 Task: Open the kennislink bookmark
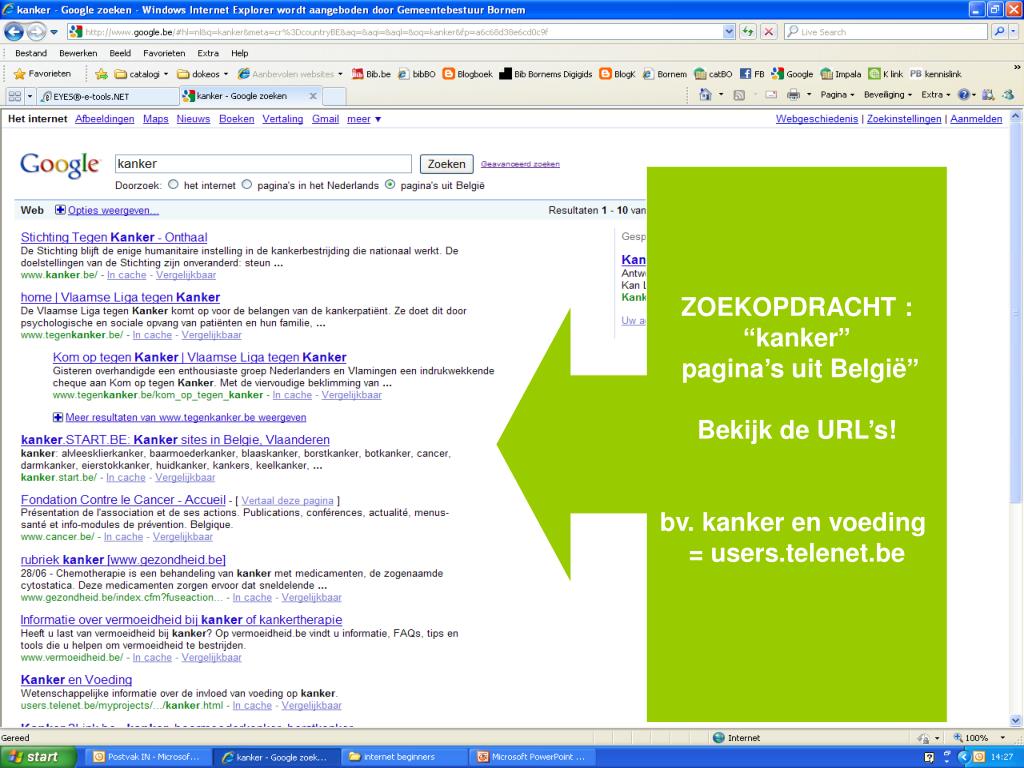[936, 74]
